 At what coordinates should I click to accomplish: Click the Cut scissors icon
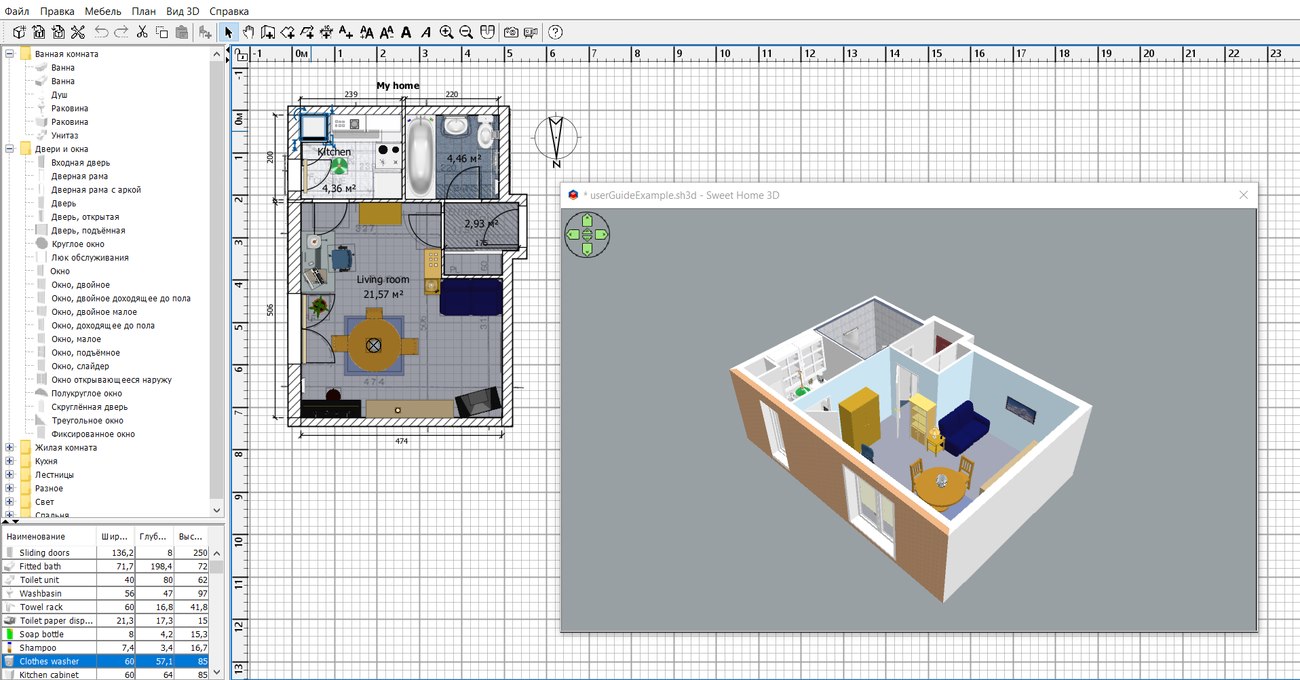pos(142,32)
